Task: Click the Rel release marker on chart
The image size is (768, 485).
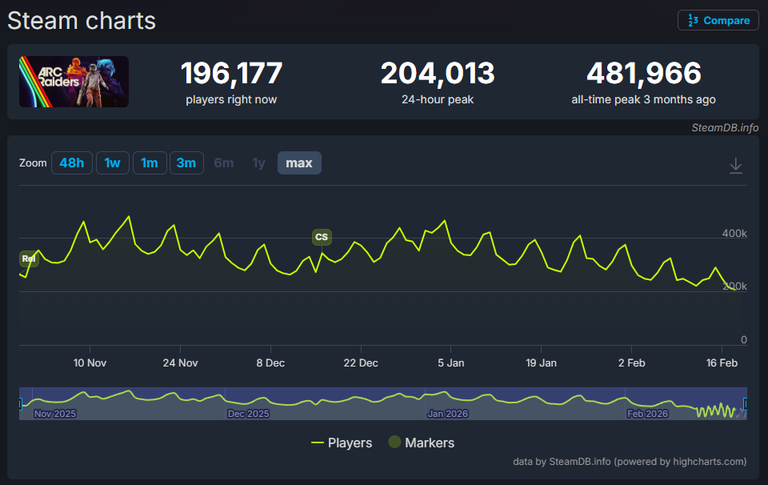Action: (28, 259)
